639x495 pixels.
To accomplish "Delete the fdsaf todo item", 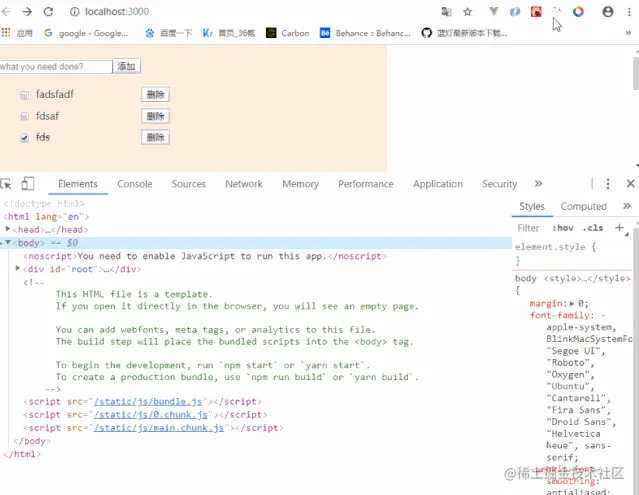I will [155, 116].
